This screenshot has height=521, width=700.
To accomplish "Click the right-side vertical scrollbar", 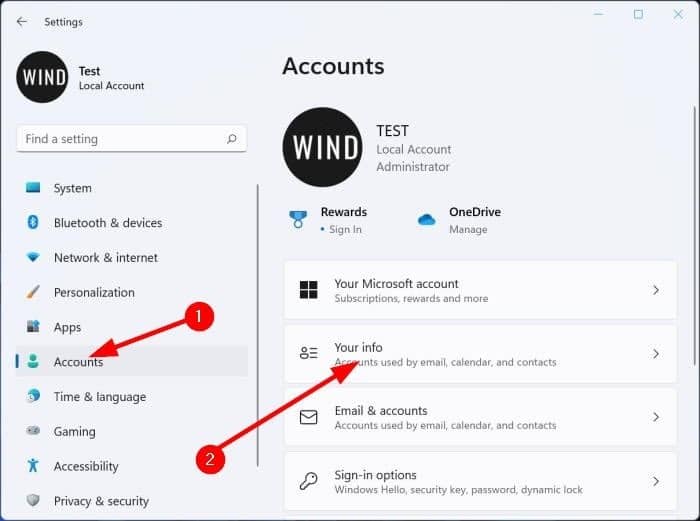I will 695,235.
